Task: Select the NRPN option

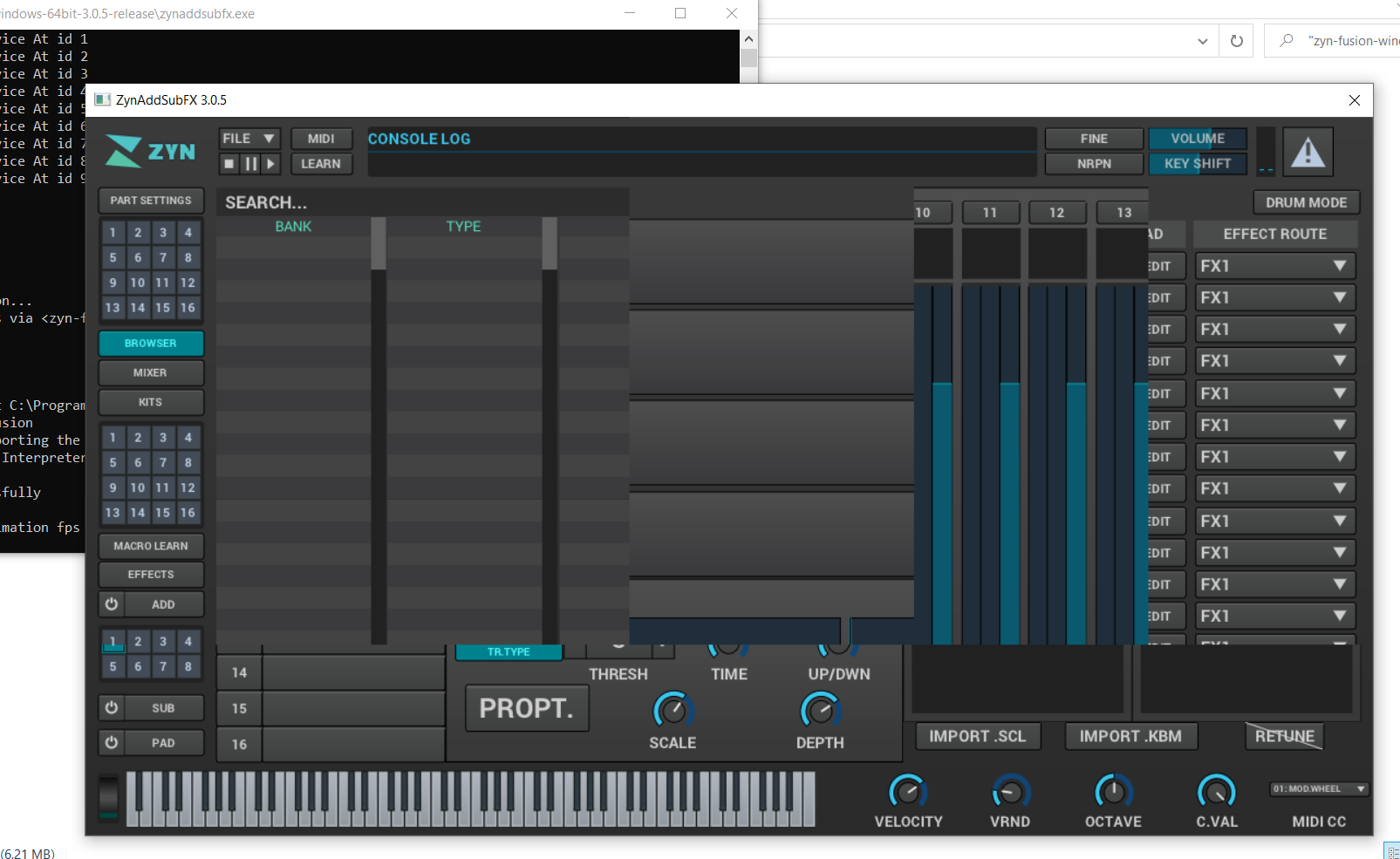Action: 1094,163
